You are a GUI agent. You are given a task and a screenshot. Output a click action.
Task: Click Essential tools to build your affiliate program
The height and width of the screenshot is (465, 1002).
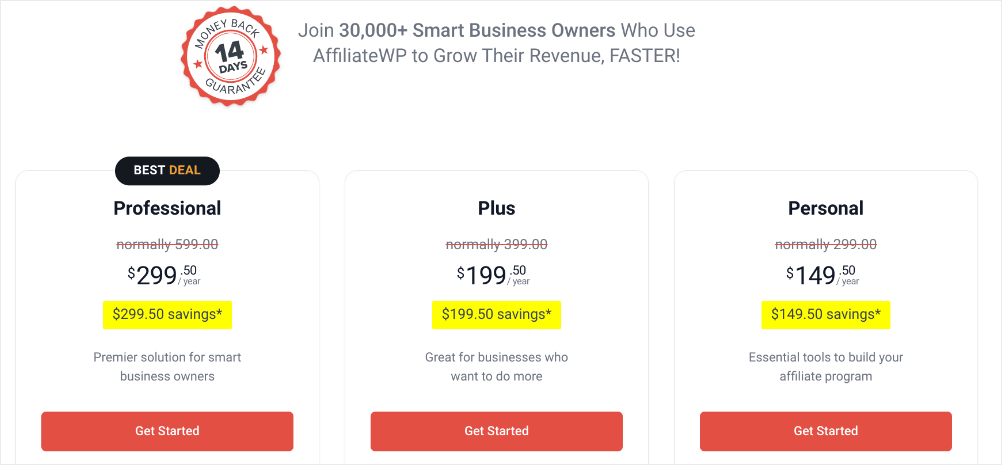(826, 367)
